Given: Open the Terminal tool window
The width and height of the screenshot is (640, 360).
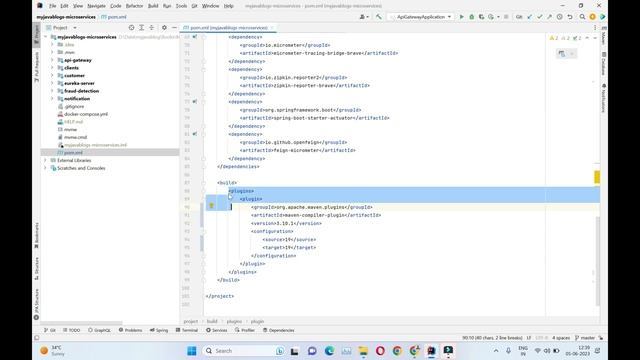Looking at the screenshot, I should point(187,330).
